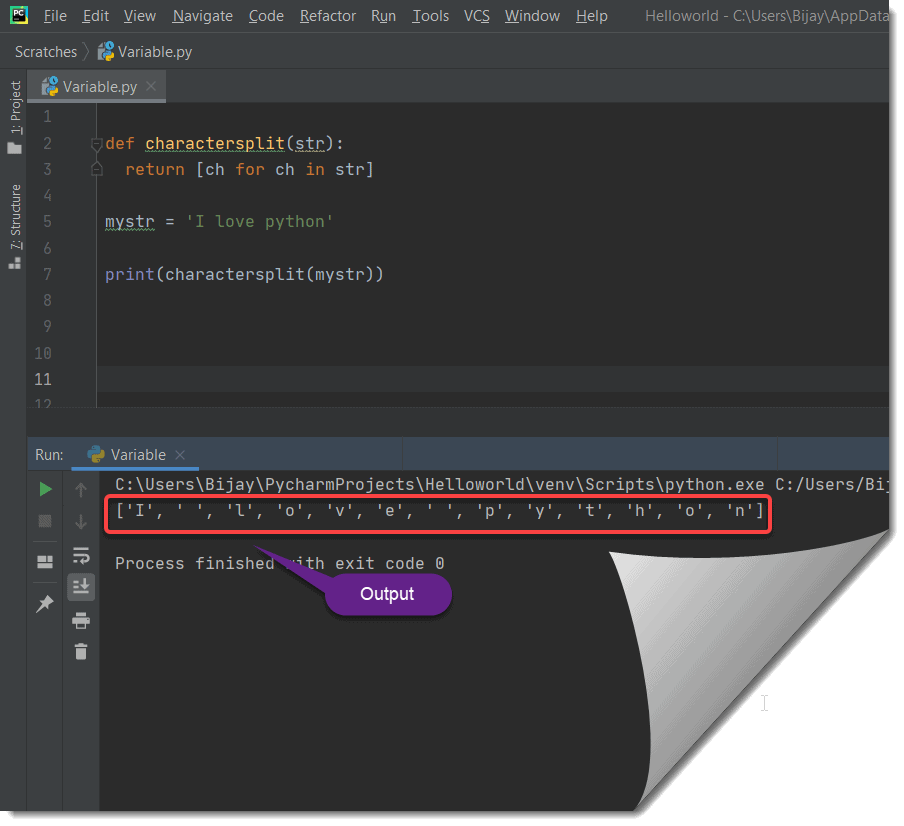This screenshot has width=904, height=826.
Task: Enable scroll to end in console
Action: click(x=81, y=588)
